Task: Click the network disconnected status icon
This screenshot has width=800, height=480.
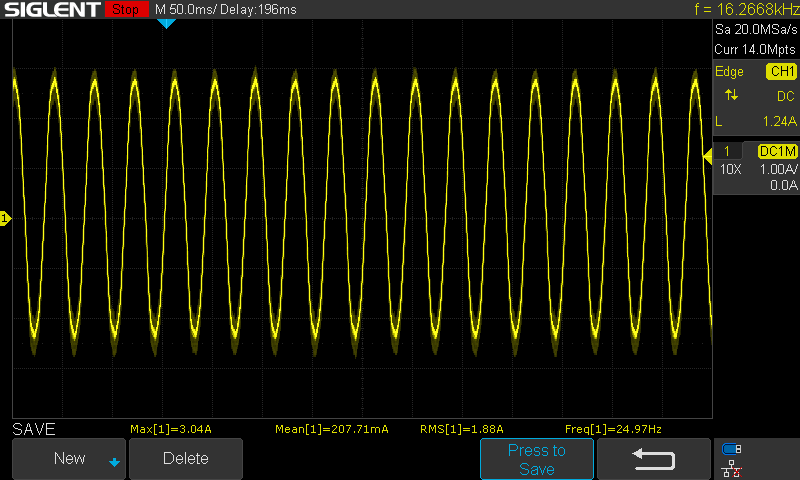Action: (x=731, y=468)
